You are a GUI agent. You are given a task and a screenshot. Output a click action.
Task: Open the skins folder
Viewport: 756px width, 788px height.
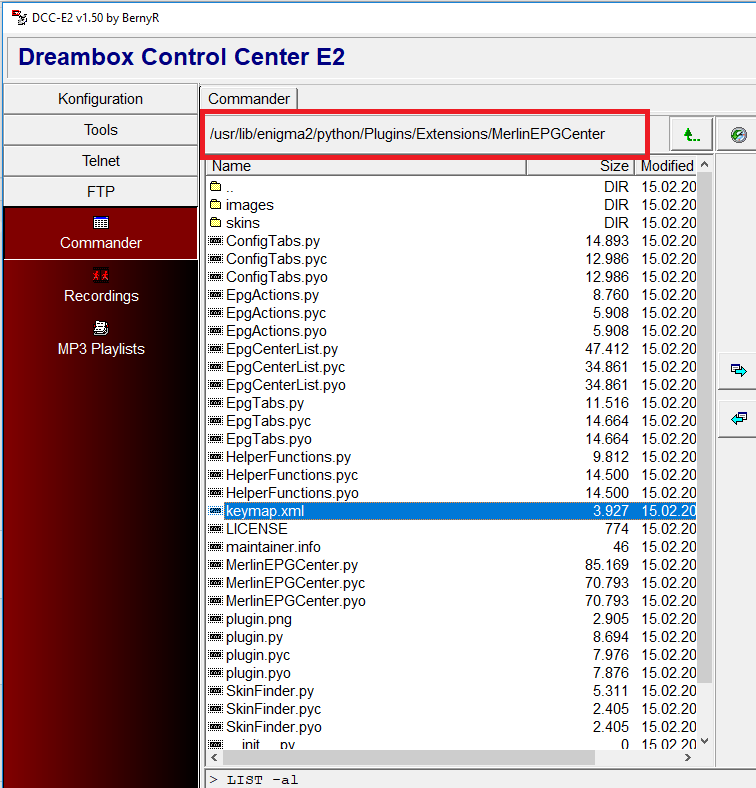[242, 223]
